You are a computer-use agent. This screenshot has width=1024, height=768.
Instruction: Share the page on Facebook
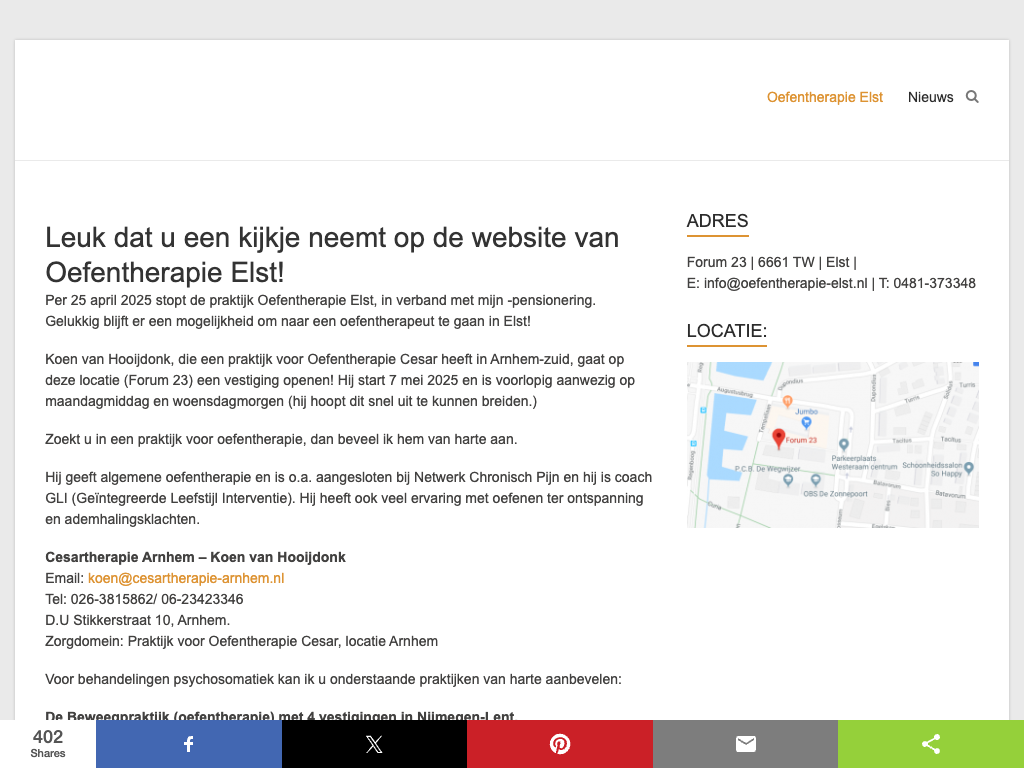click(188, 744)
